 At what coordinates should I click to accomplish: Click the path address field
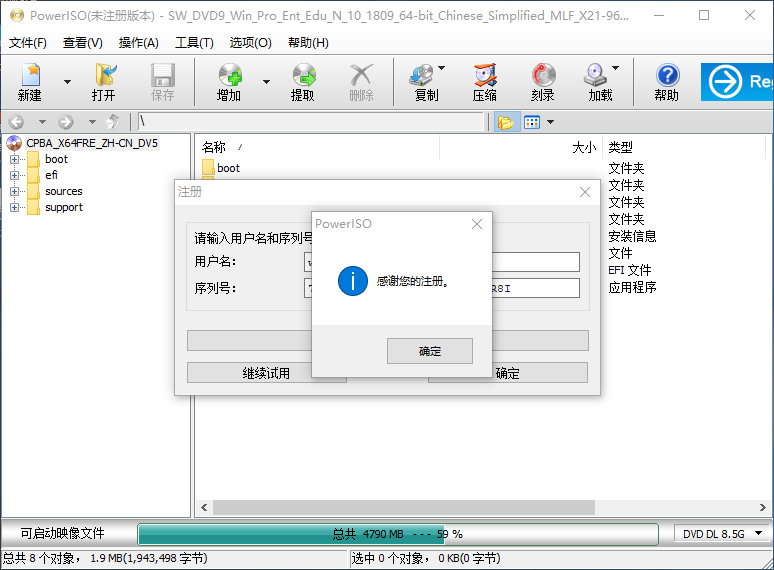click(x=310, y=121)
